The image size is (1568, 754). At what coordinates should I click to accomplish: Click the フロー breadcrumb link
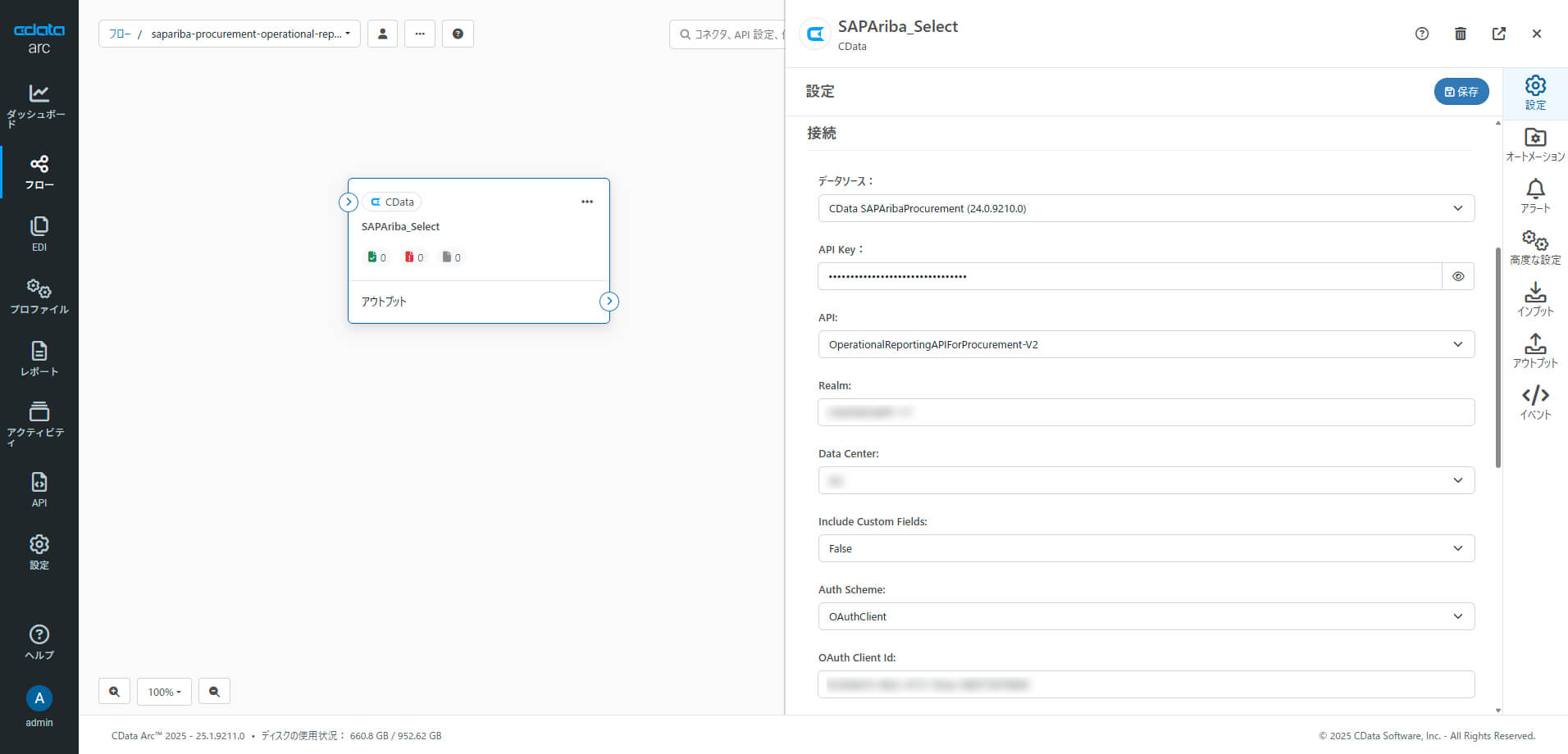(x=120, y=34)
